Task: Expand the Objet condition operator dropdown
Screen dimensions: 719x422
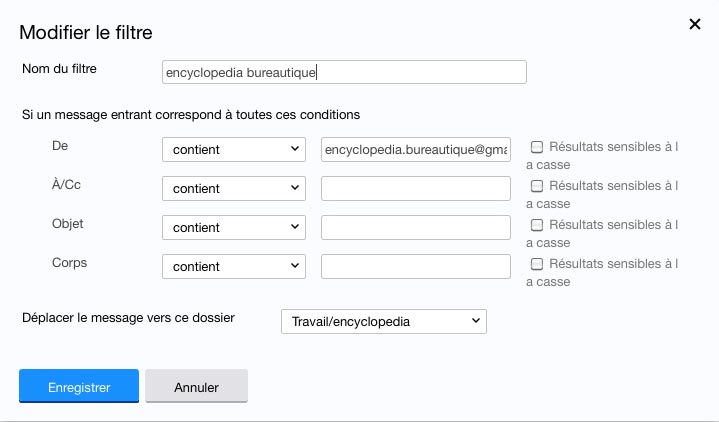Action: (x=233, y=227)
